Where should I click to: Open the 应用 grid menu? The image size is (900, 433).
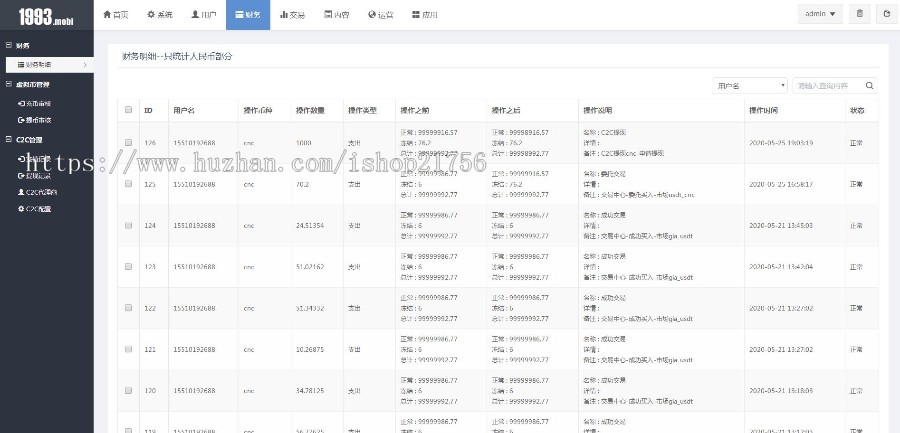(425, 15)
